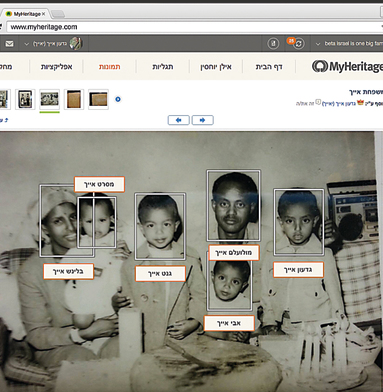The height and width of the screenshot is (392, 383).
Task: Open the אפליקציות menu item
Action: (57, 67)
